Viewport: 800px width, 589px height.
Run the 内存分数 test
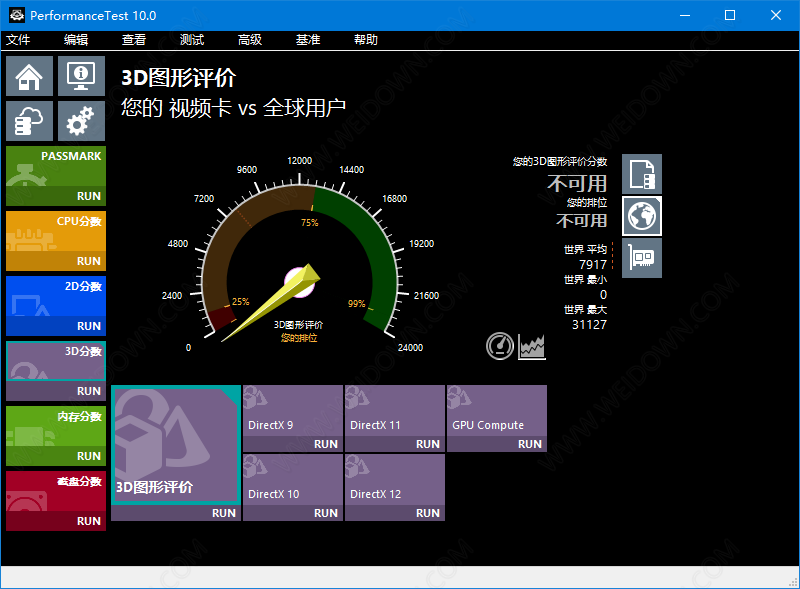(56, 456)
